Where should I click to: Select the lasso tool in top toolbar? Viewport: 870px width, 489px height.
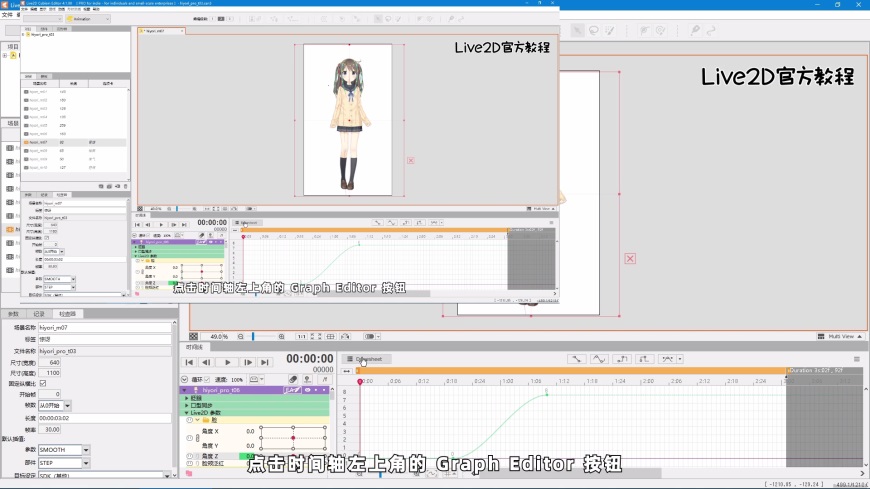click(x=594, y=31)
